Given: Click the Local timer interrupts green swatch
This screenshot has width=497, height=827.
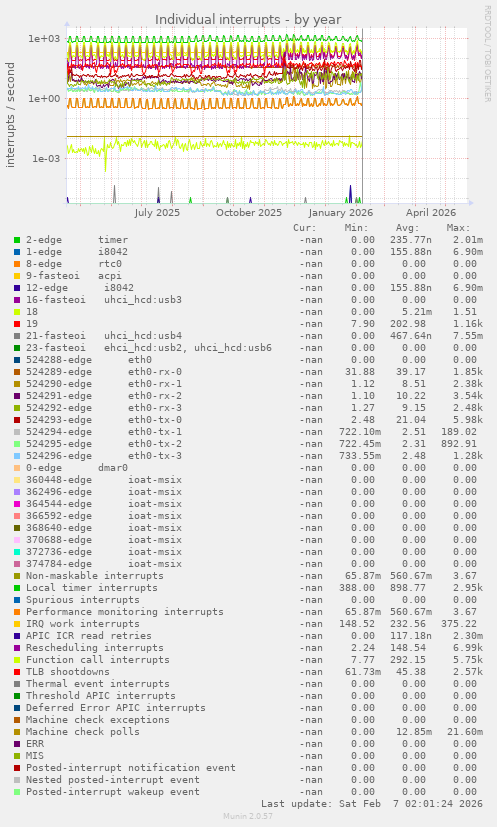Looking at the screenshot, I should tap(17, 588).
